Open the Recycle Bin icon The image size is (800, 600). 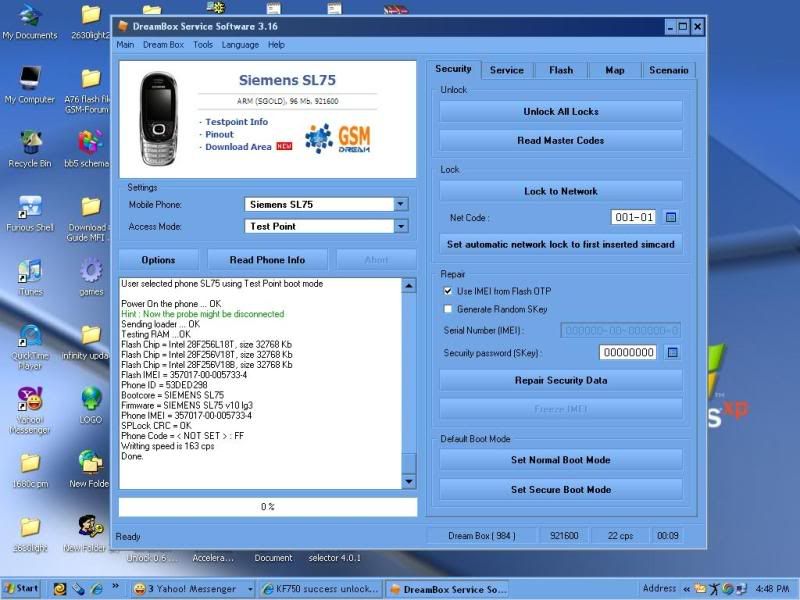30,149
